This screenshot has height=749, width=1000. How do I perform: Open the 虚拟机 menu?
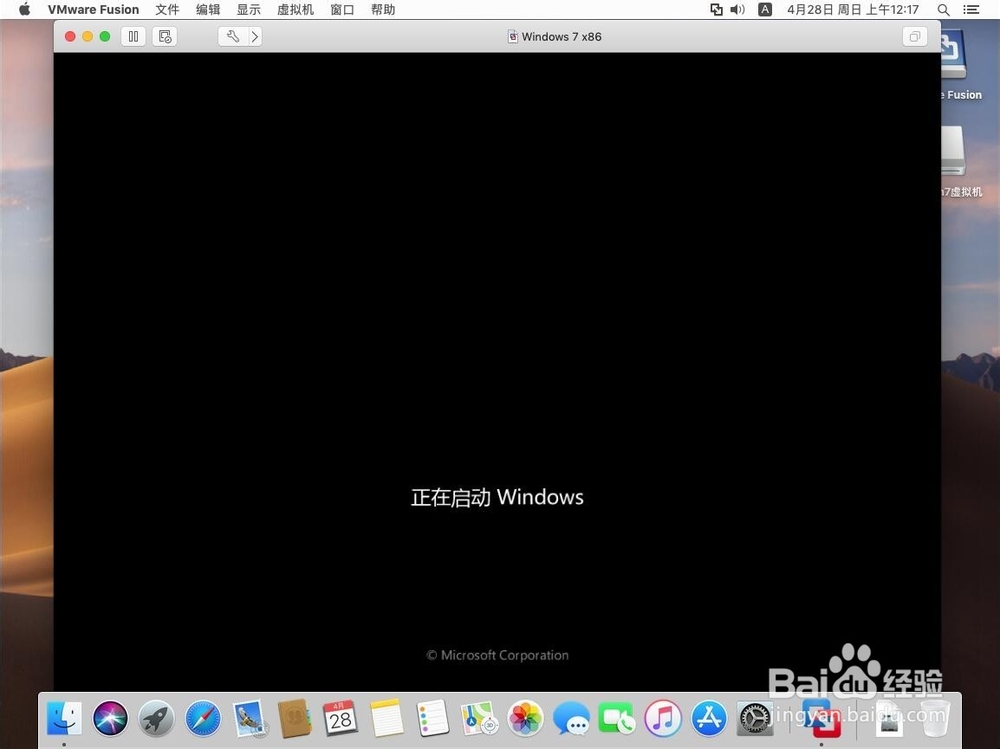point(294,10)
